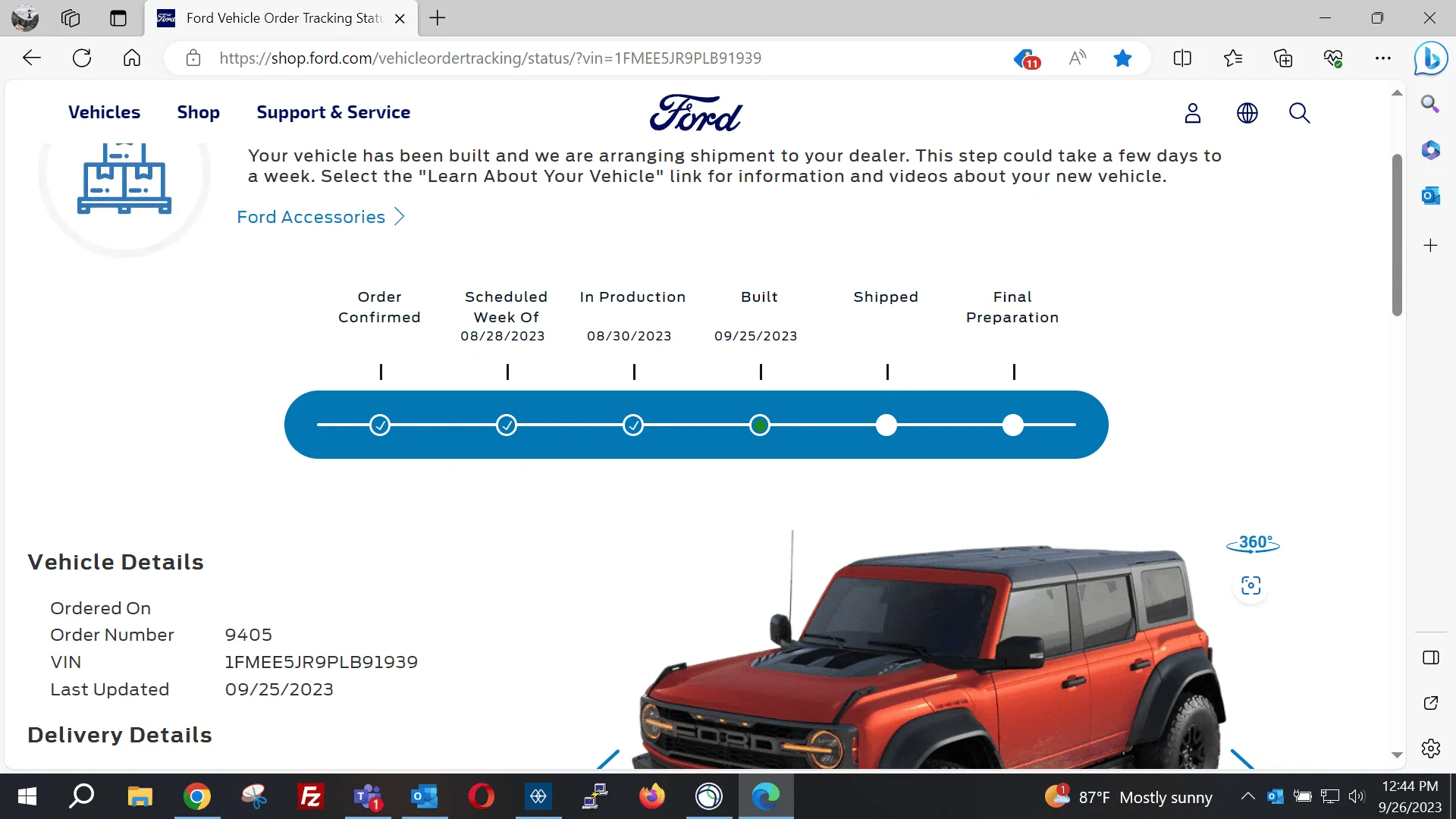The width and height of the screenshot is (1456, 819).
Task: Click the address bar URL
Action: [490, 58]
